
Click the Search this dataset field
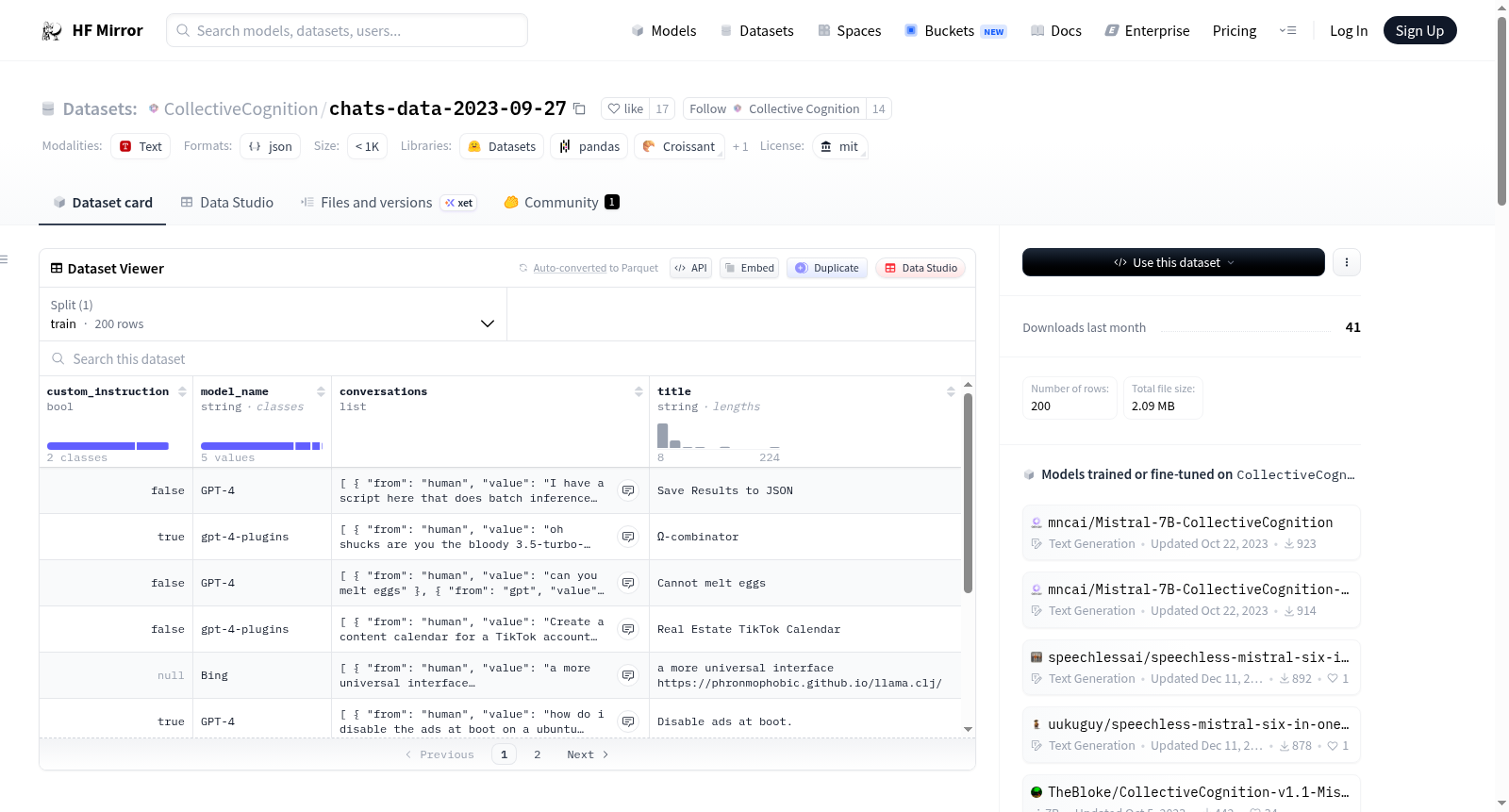coord(507,359)
